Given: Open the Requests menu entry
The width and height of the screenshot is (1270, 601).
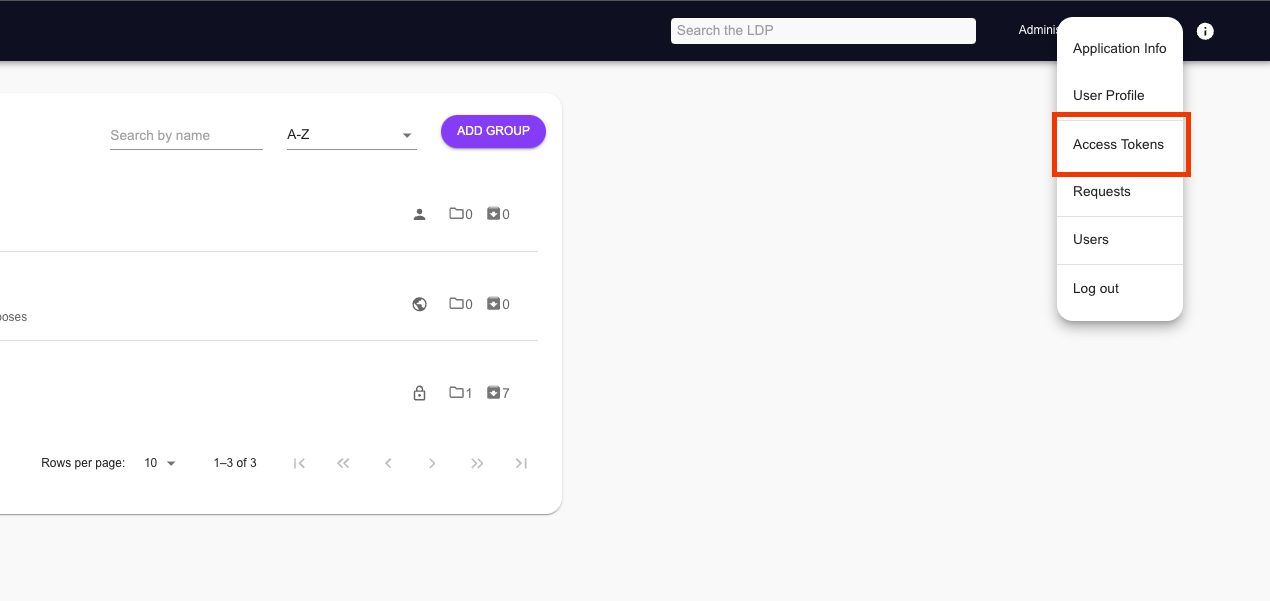Looking at the screenshot, I should [1101, 191].
